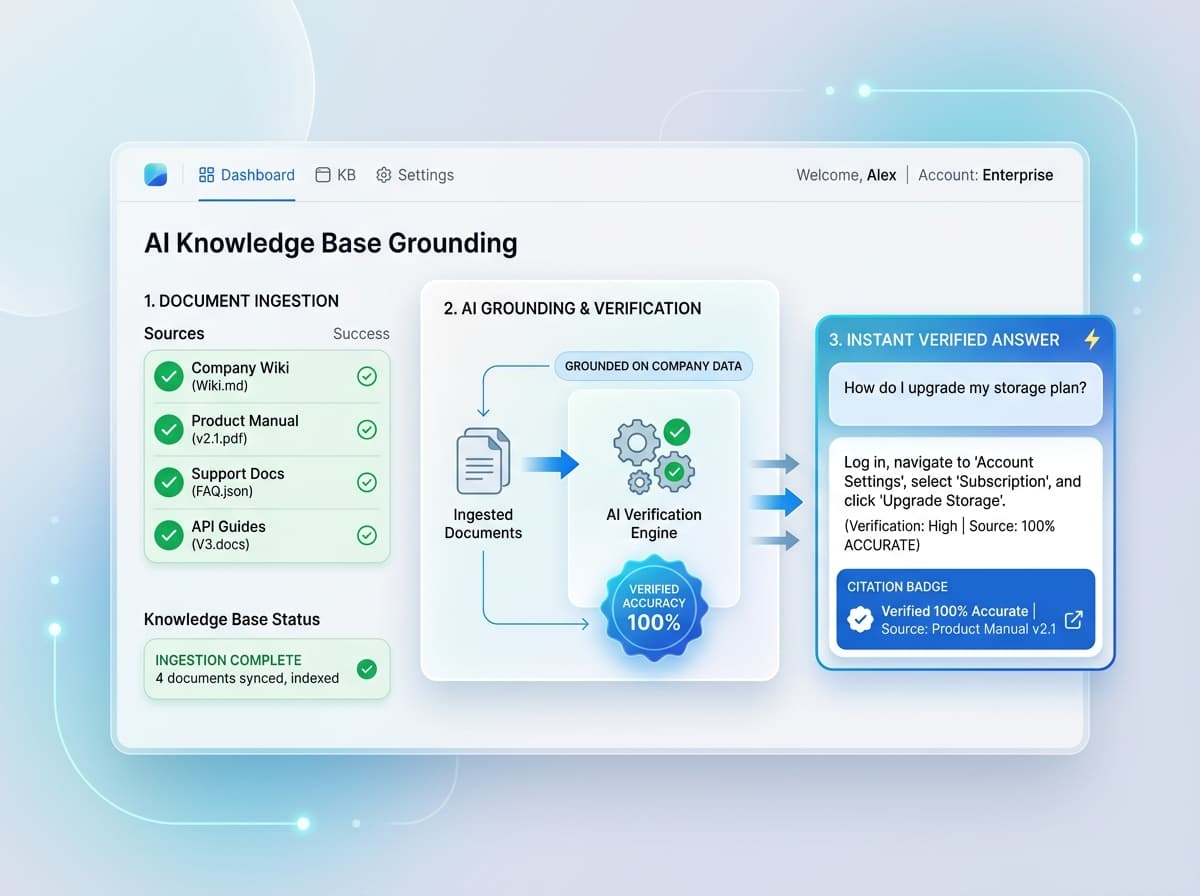The image size is (1200, 896).
Task: Click Grounded on Company Data label
Action: 653,366
